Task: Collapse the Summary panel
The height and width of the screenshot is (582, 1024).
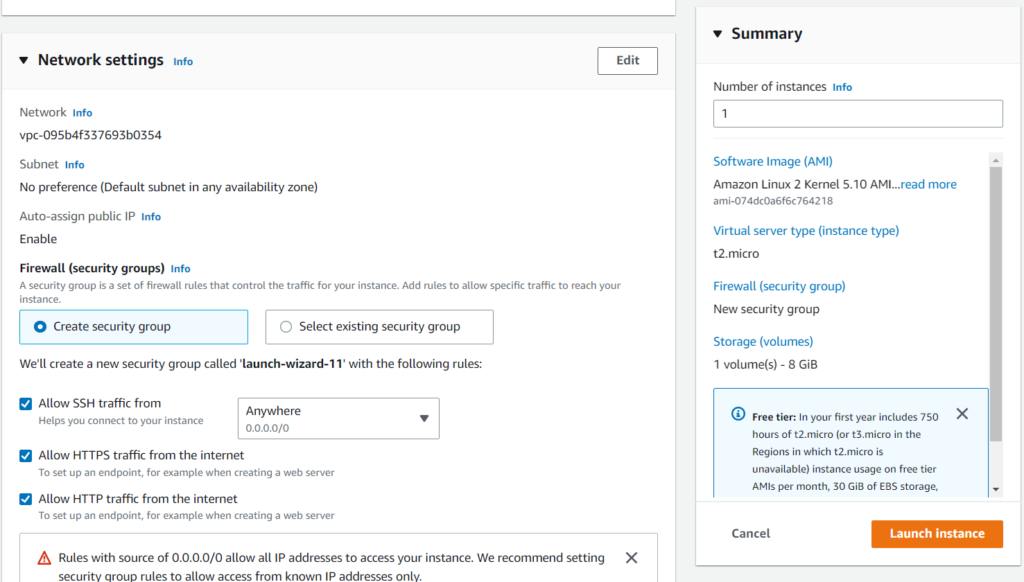Action: 717,34
